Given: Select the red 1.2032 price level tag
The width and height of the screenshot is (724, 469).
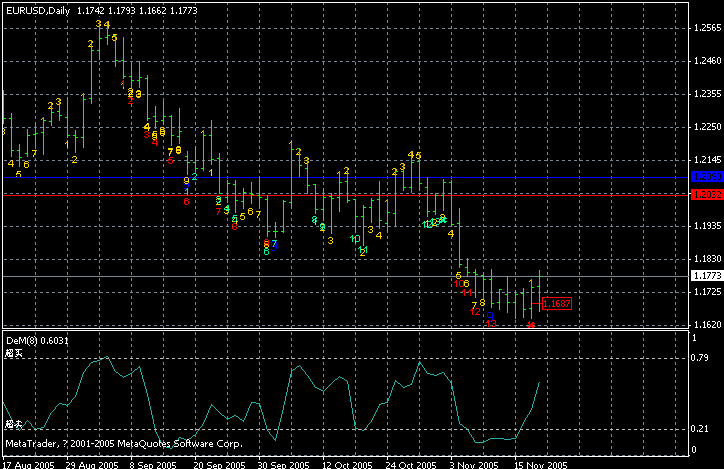Looking at the screenshot, I should point(707,195).
